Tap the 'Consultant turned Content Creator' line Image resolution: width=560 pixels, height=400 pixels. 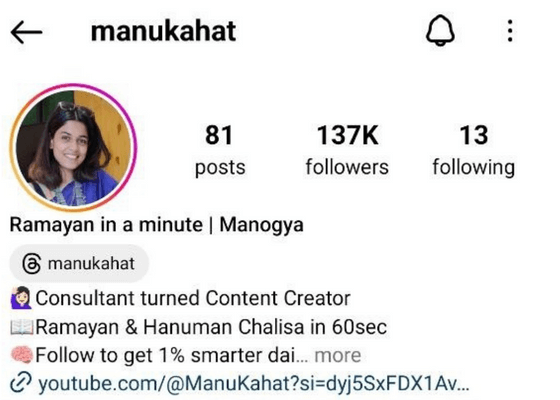coord(193,298)
